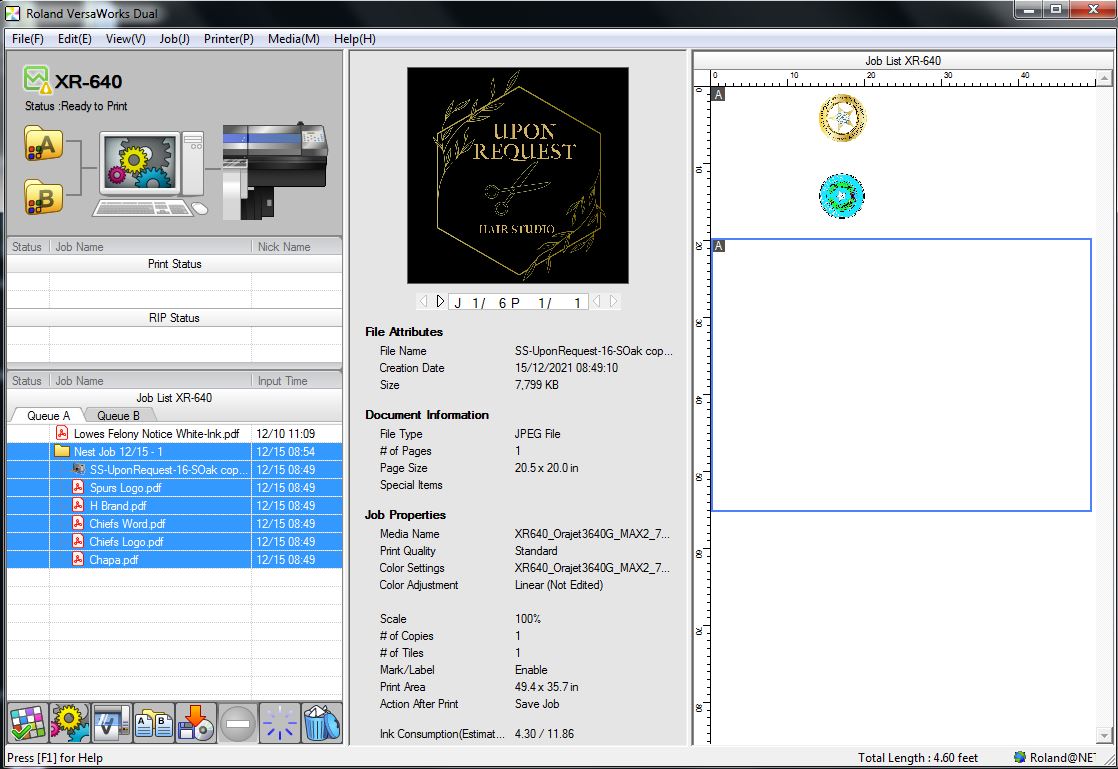
Task: Open Job Settings via the color grid checkmark icon
Action: coord(28,722)
